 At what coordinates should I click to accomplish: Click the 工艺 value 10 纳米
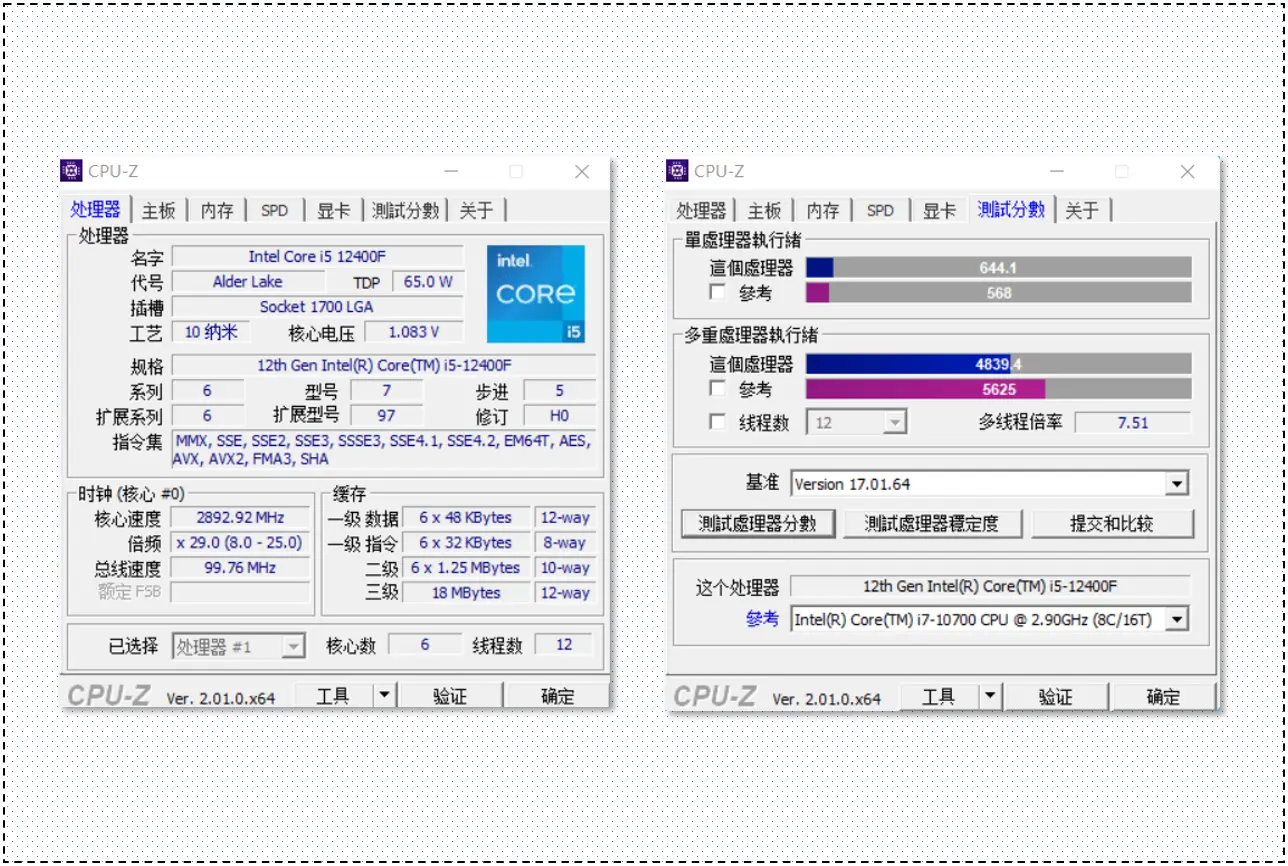(x=211, y=332)
